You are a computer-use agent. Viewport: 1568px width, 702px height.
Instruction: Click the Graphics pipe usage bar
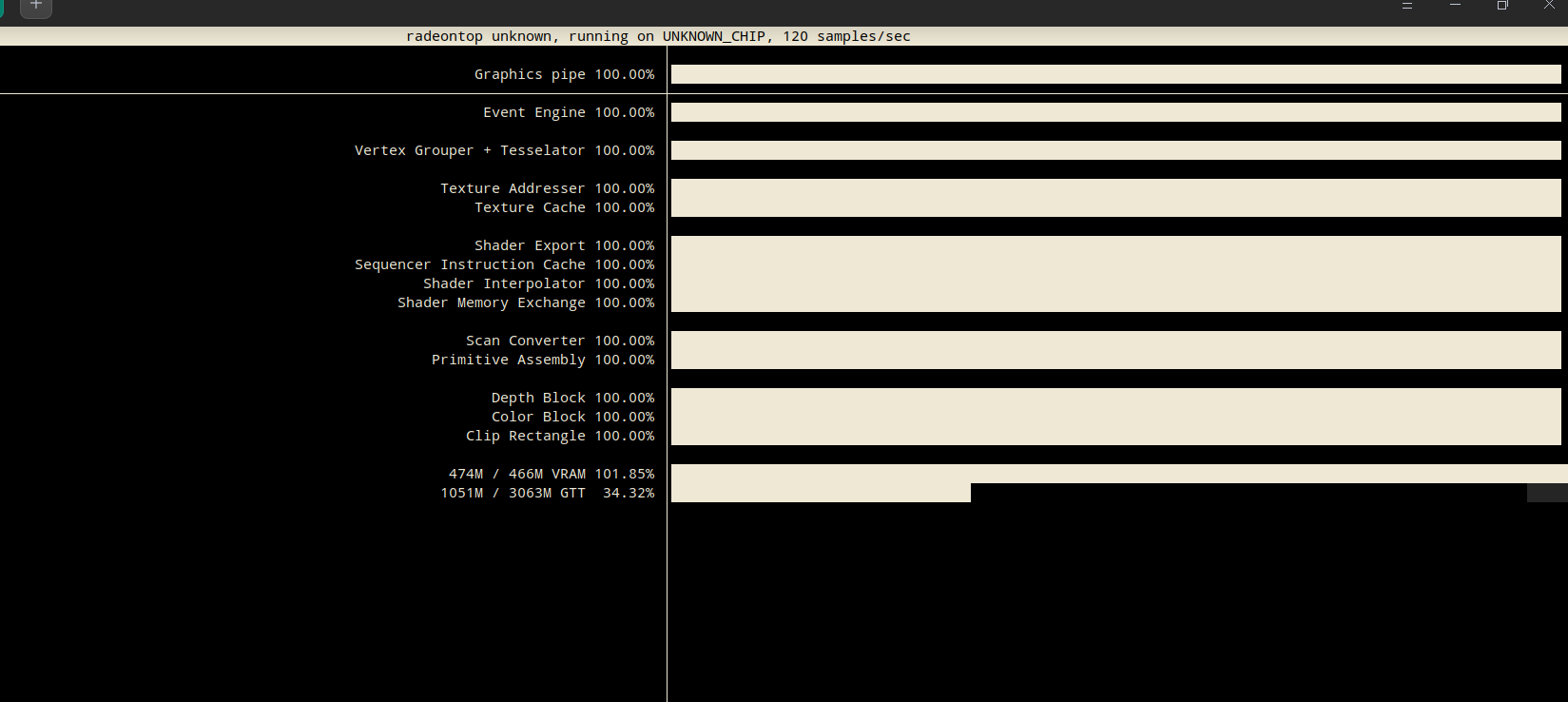pyautogui.click(x=1115, y=74)
